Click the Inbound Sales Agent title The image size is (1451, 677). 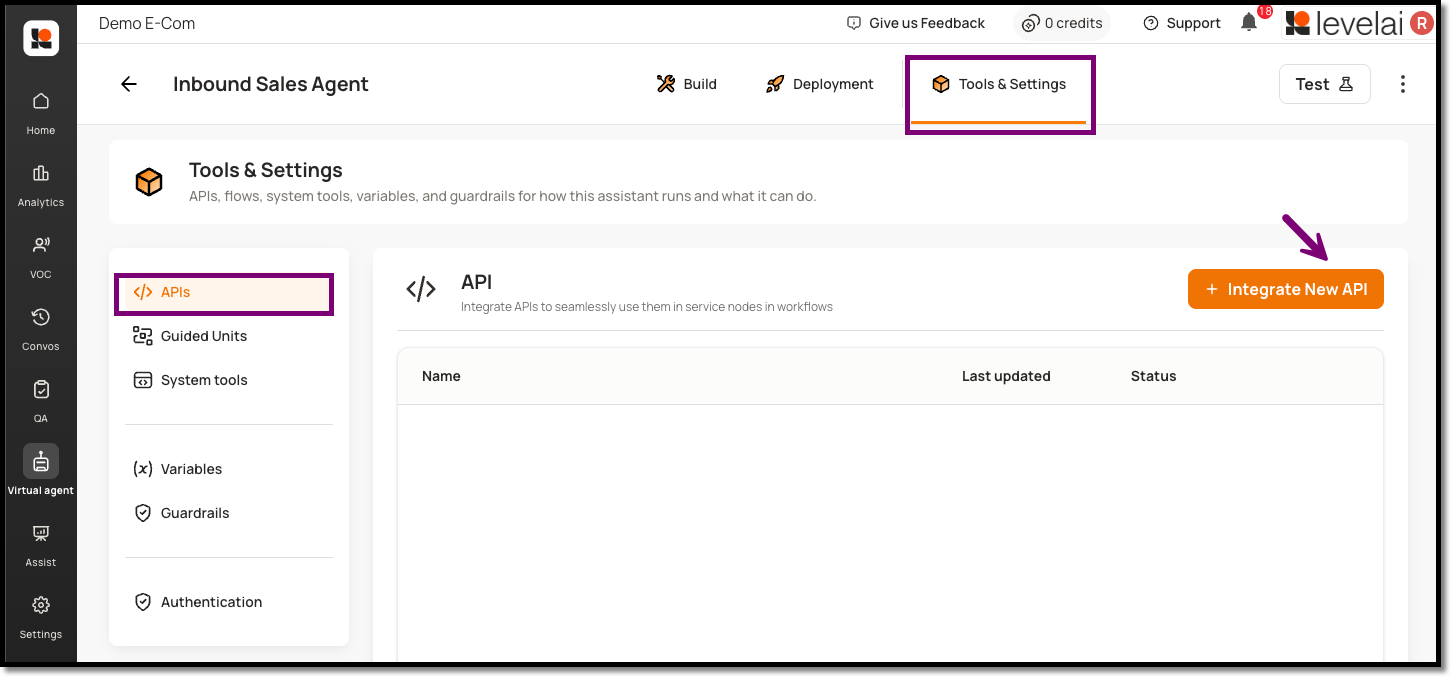click(271, 84)
